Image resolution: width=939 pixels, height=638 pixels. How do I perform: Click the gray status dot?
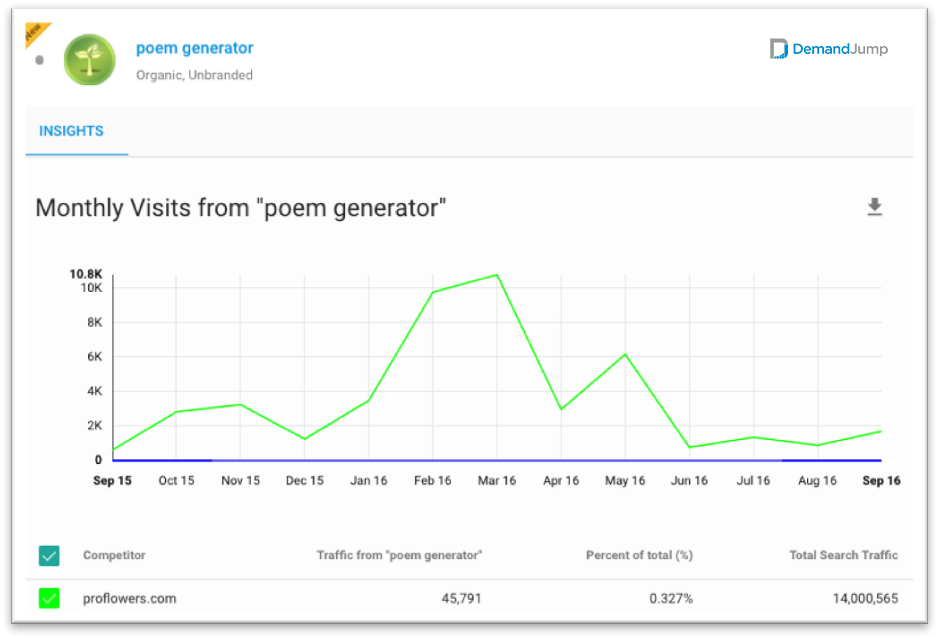click(40, 60)
